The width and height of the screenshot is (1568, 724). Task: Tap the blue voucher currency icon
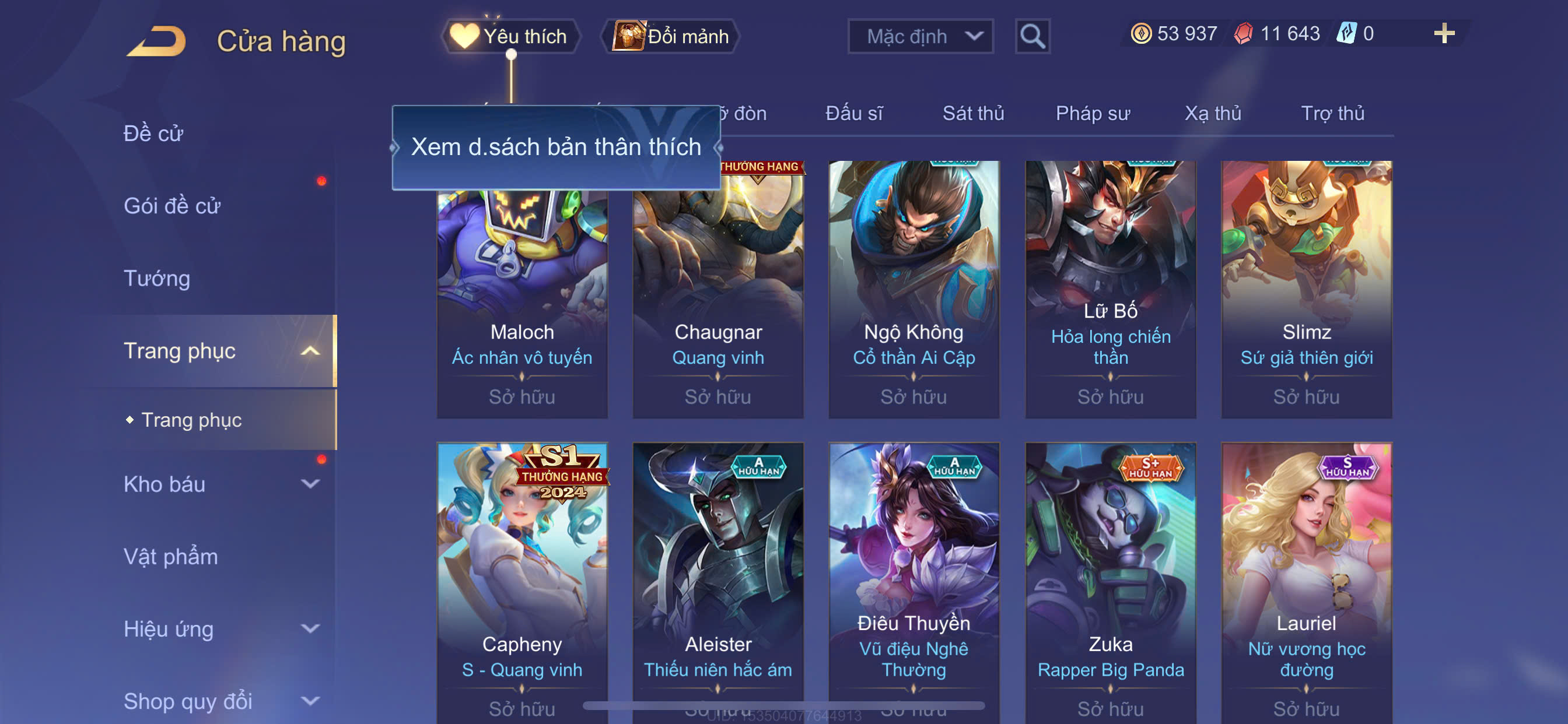(1346, 33)
